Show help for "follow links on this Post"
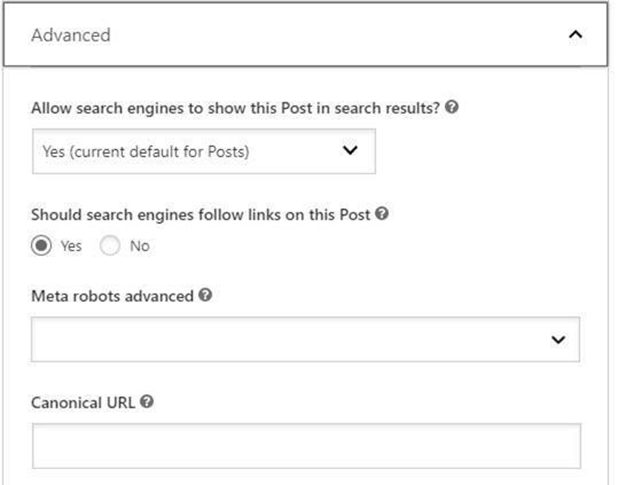The image size is (618, 485). point(382,214)
